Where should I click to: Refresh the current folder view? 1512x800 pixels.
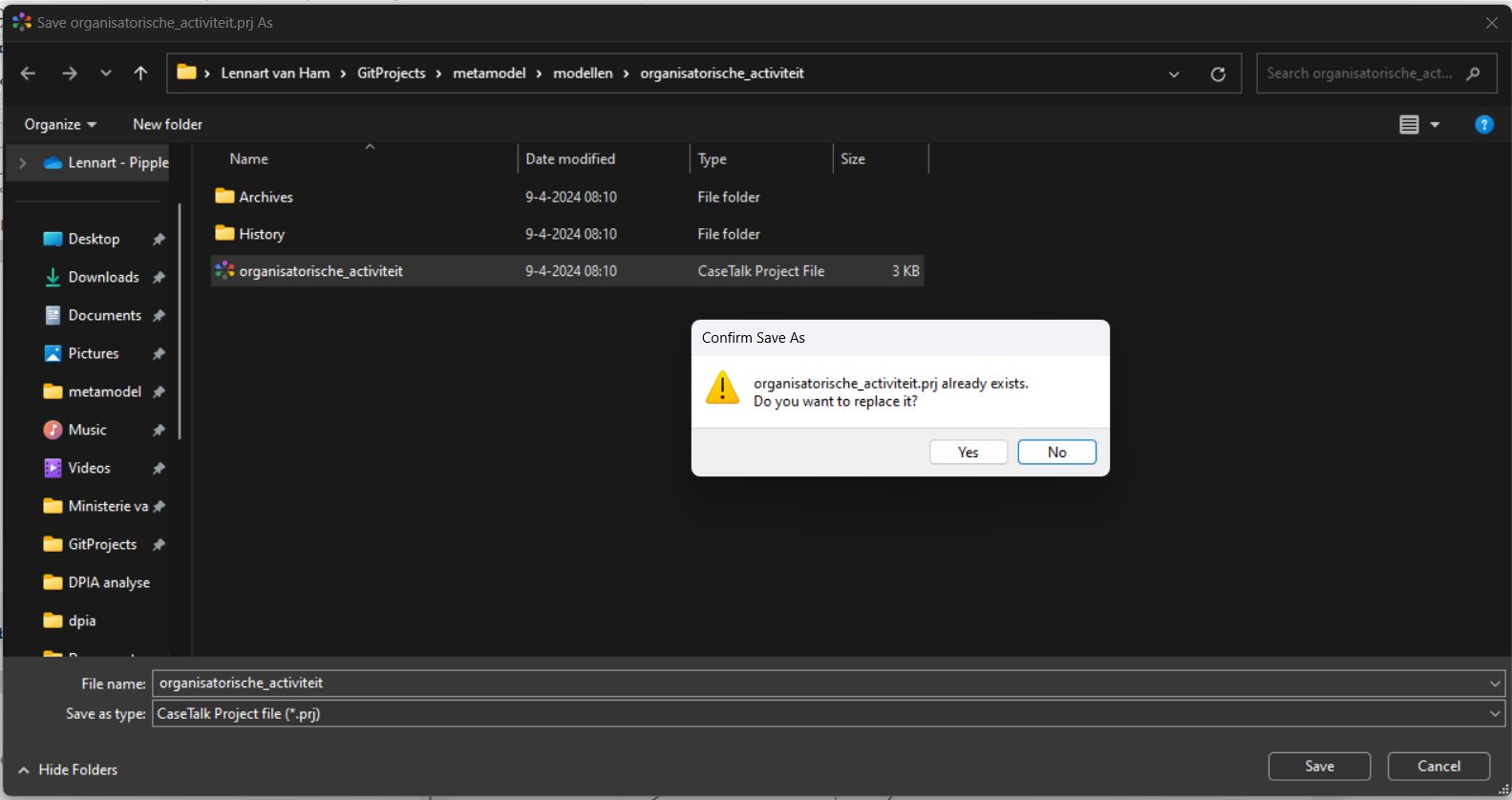pos(1218,74)
